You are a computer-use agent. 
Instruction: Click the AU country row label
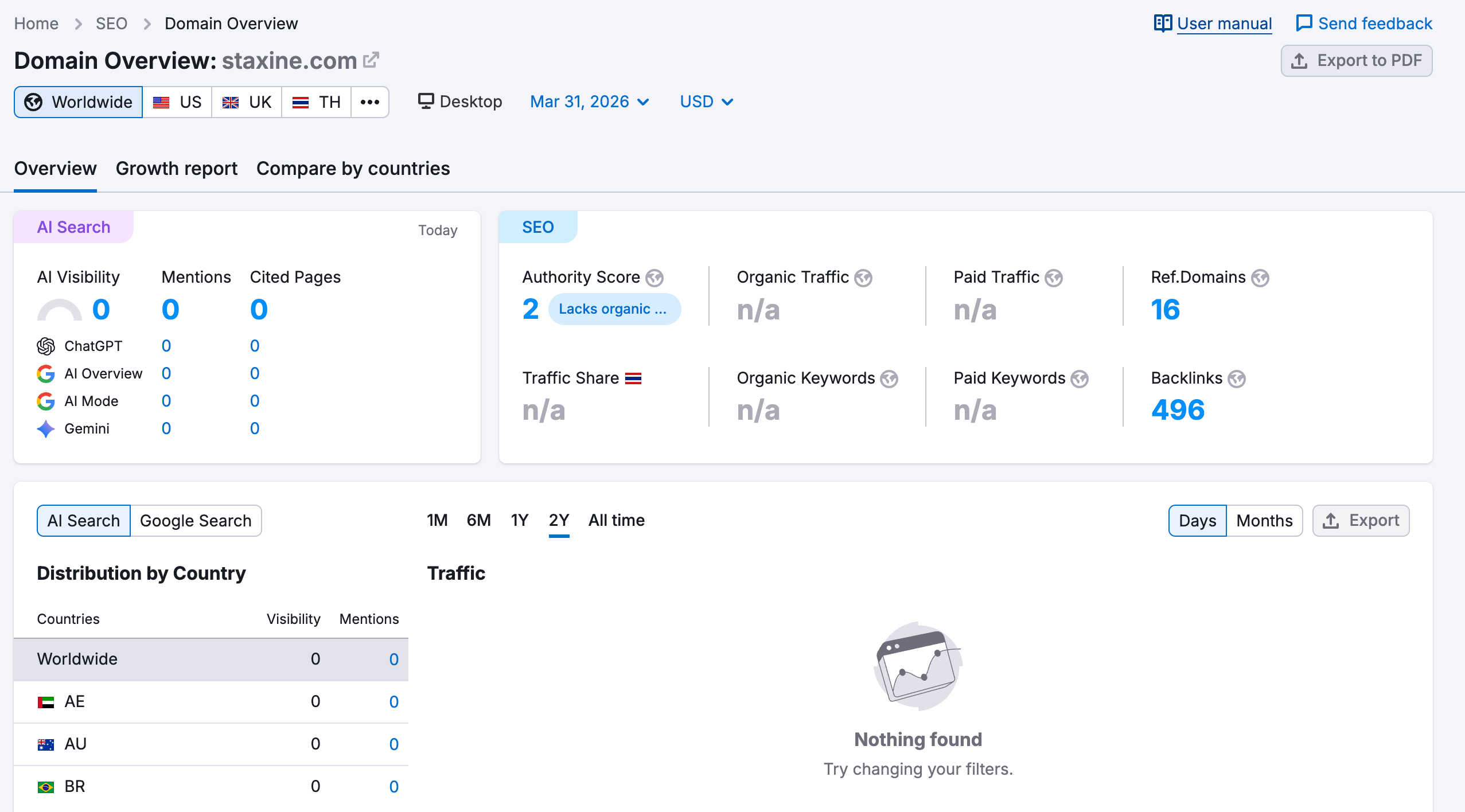pyautogui.click(x=76, y=744)
